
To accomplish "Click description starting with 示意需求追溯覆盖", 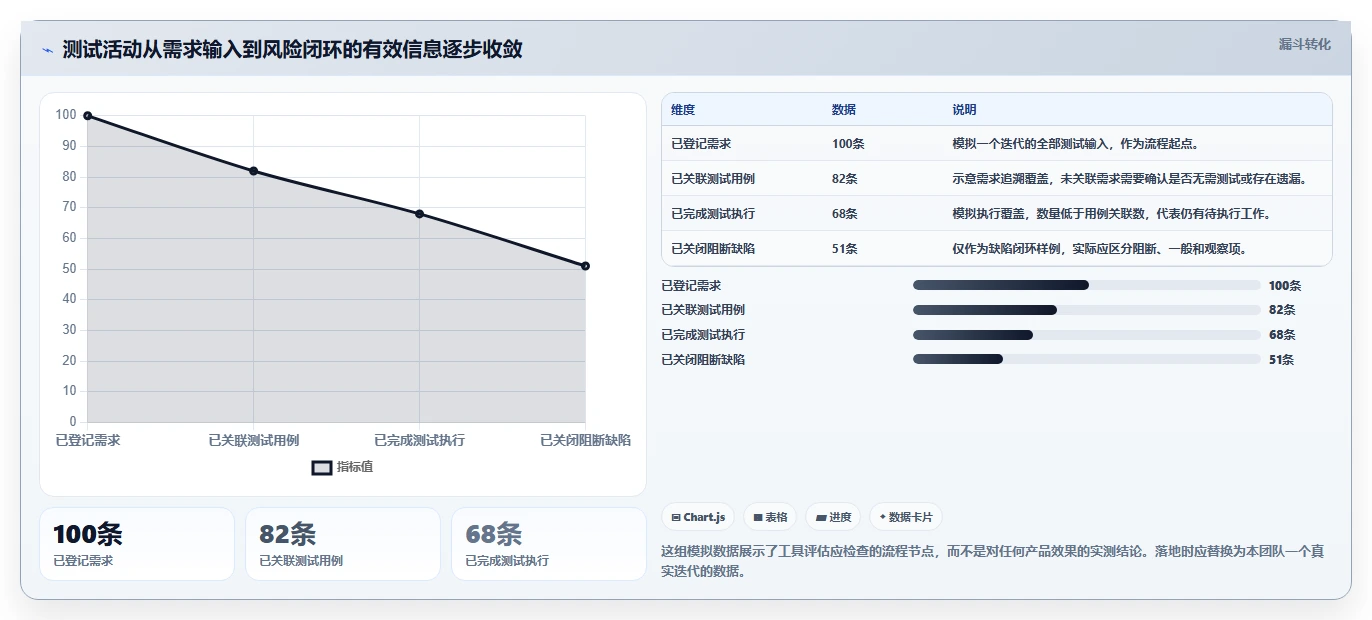I will (x=1130, y=179).
